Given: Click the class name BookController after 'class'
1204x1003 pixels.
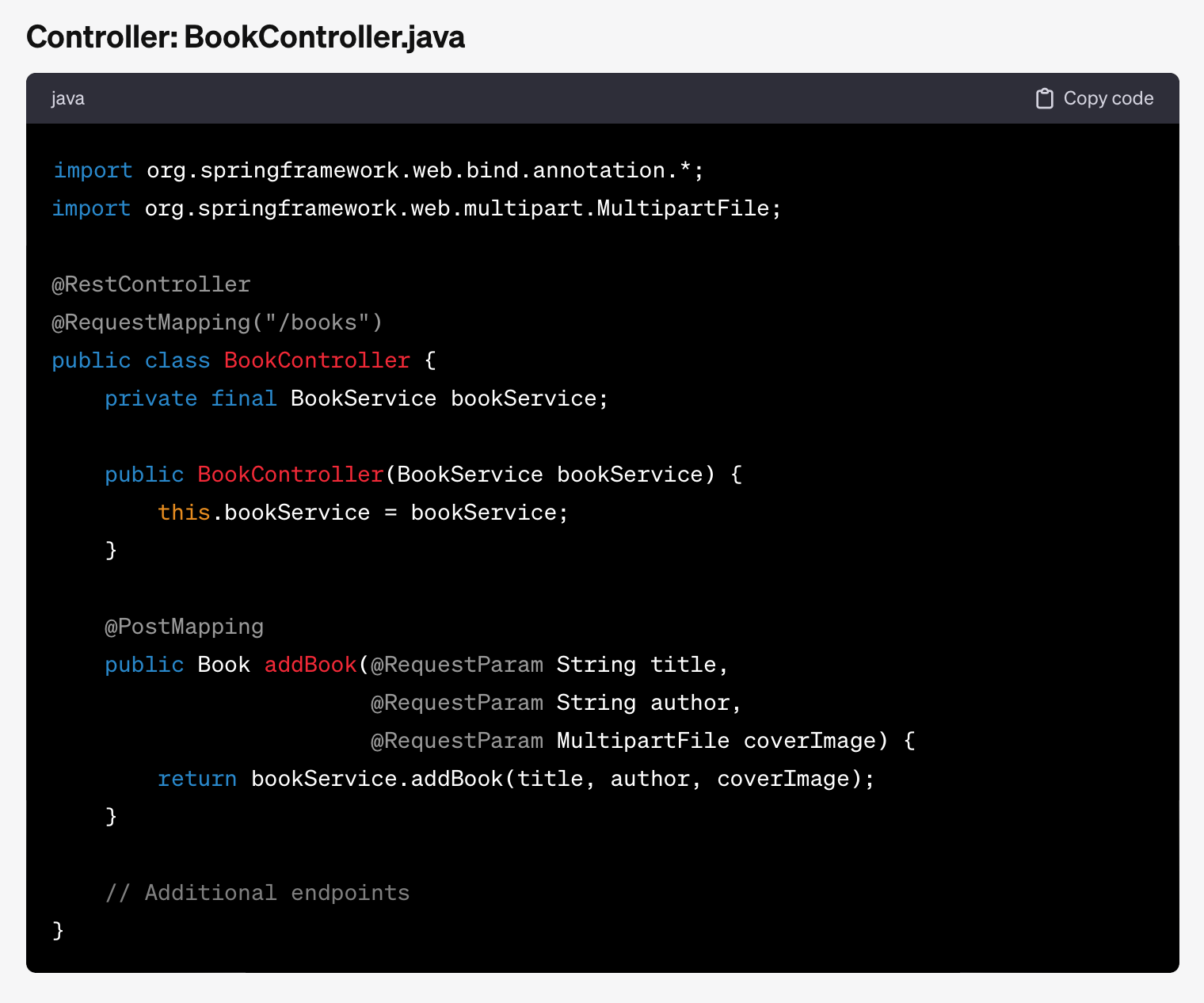Looking at the screenshot, I should coord(317,360).
